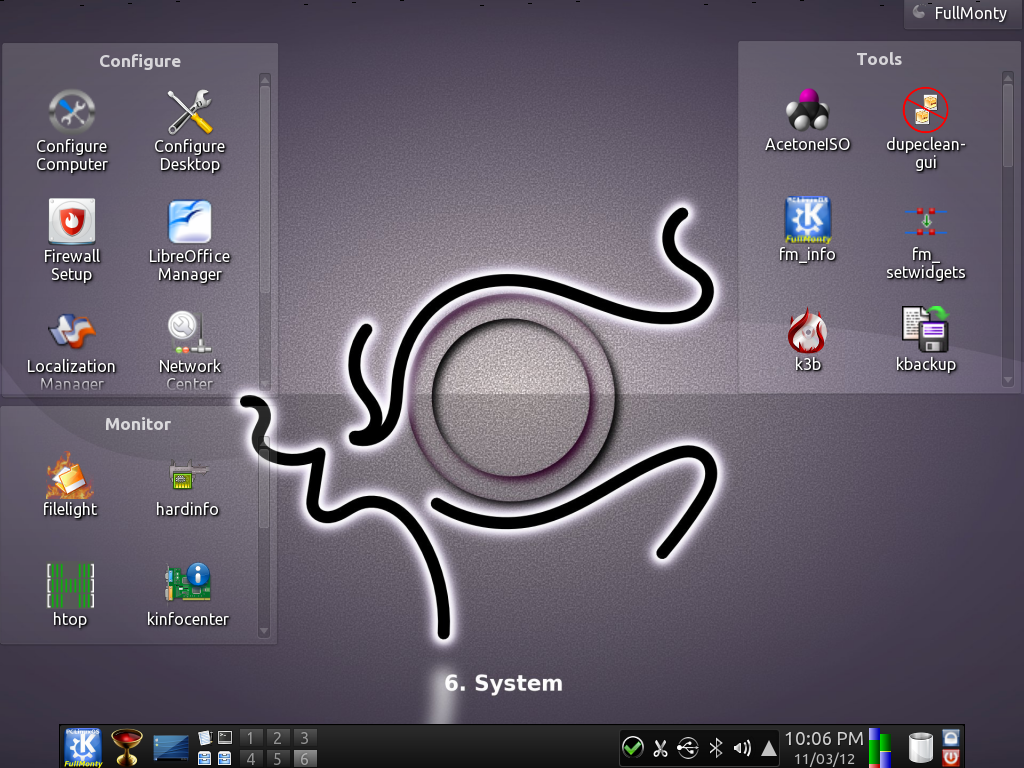The width and height of the screenshot is (1024, 768).
Task: Select active virtual desktop 6
Action: point(304,759)
